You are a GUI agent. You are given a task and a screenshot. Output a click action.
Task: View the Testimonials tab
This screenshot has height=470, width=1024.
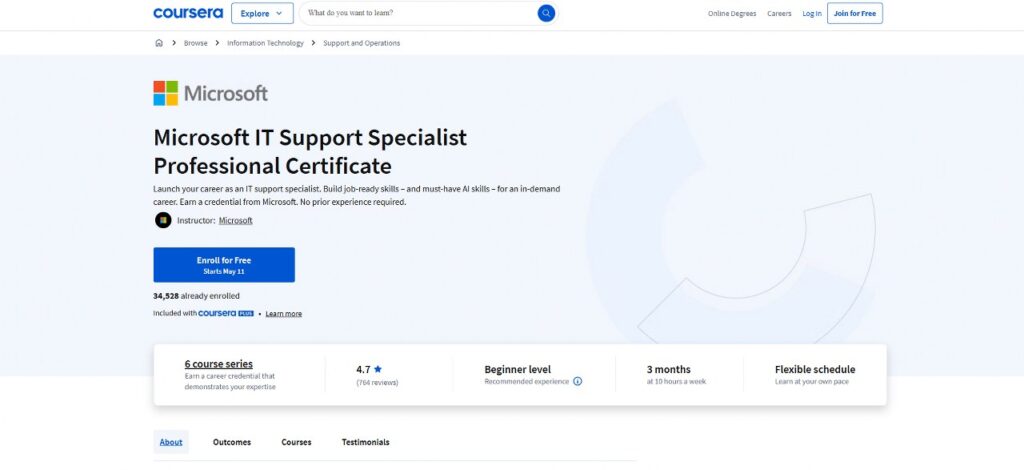pos(365,442)
